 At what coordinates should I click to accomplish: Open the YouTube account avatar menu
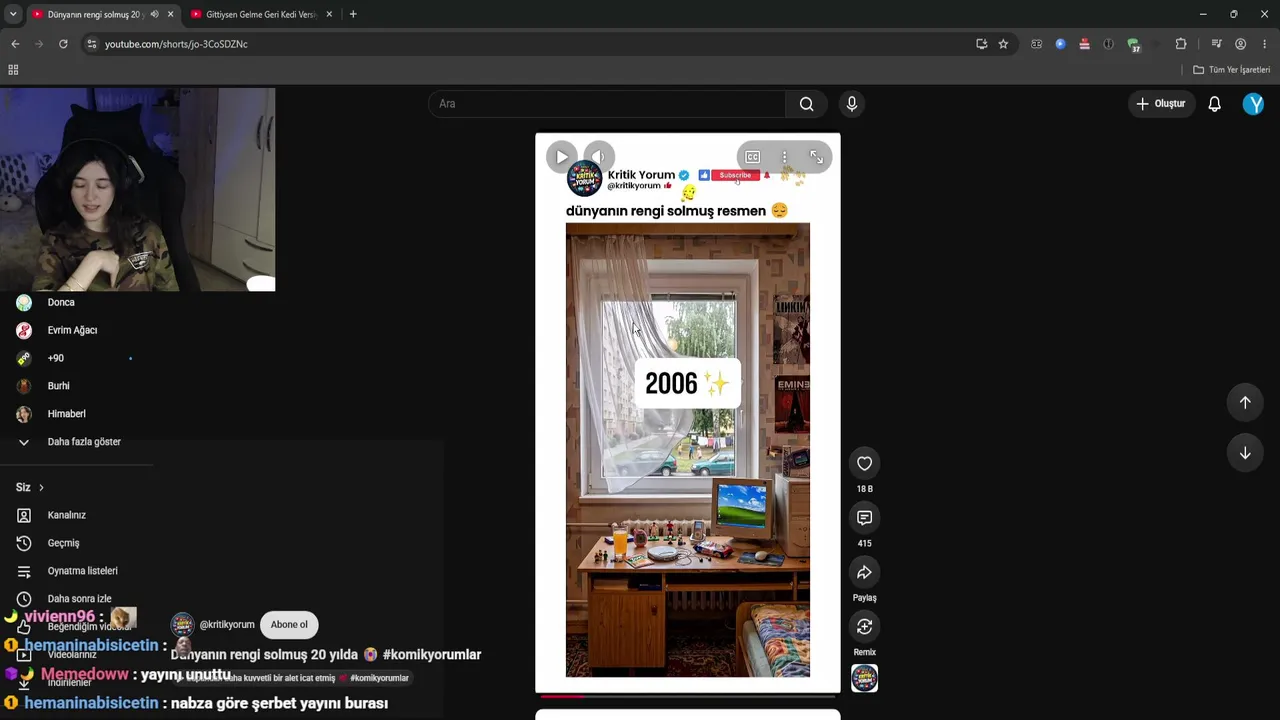1253,104
